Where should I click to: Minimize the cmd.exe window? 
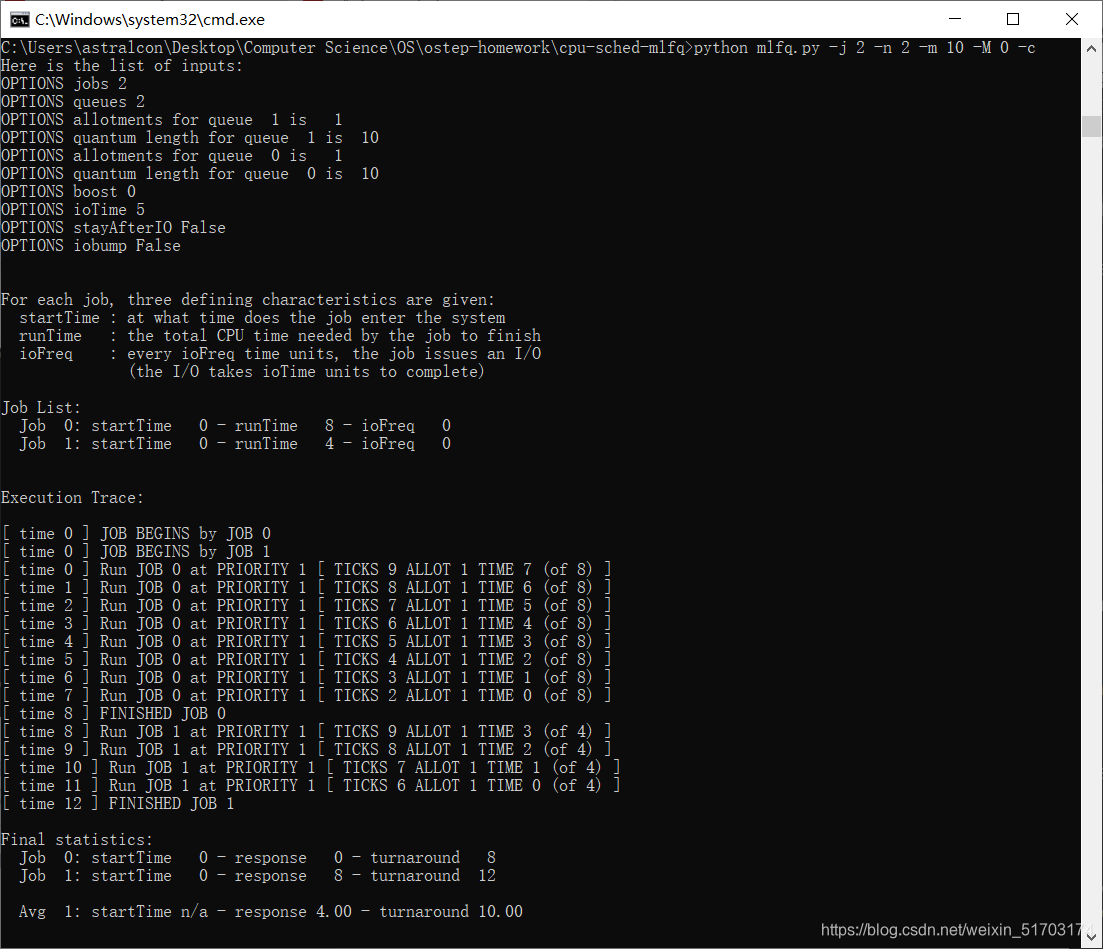tap(955, 19)
